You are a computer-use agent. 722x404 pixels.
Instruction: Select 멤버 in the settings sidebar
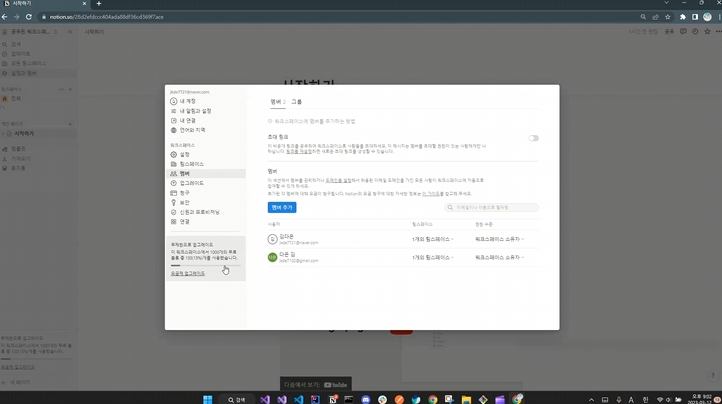click(x=206, y=173)
